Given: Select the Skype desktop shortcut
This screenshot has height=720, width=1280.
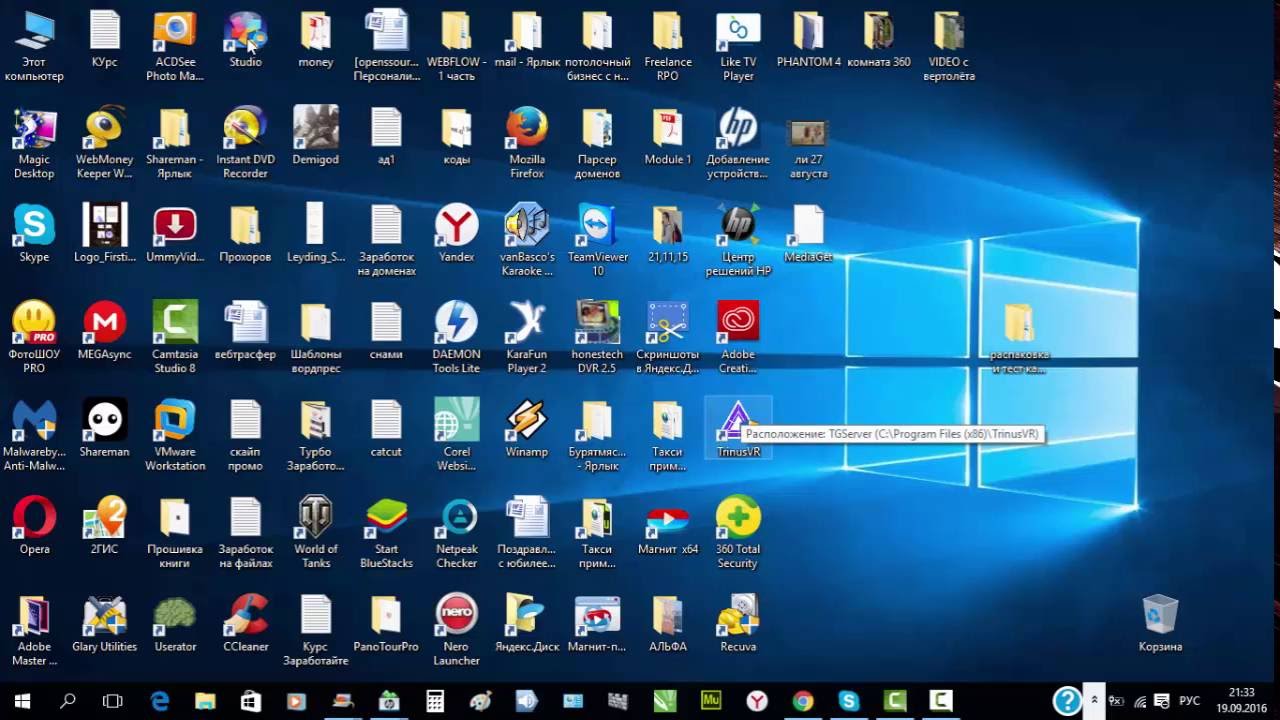Looking at the screenshot, I should [x=34, y=234].
